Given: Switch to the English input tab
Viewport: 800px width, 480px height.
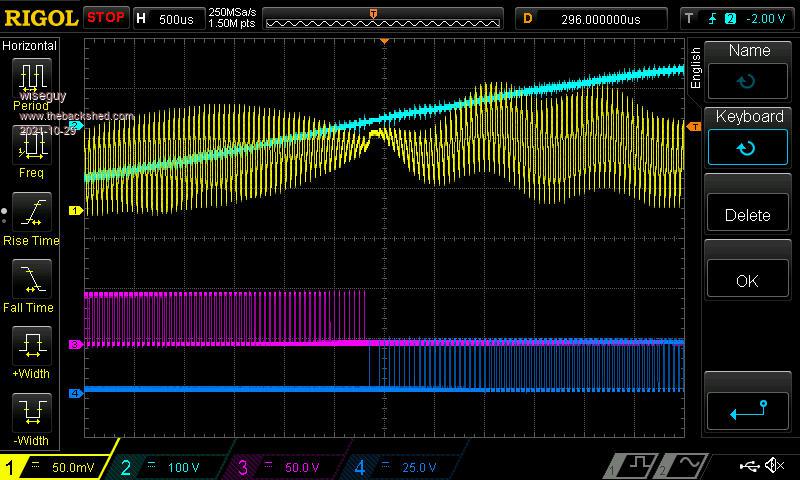Looking at the screenshot, I should [696, 70].
